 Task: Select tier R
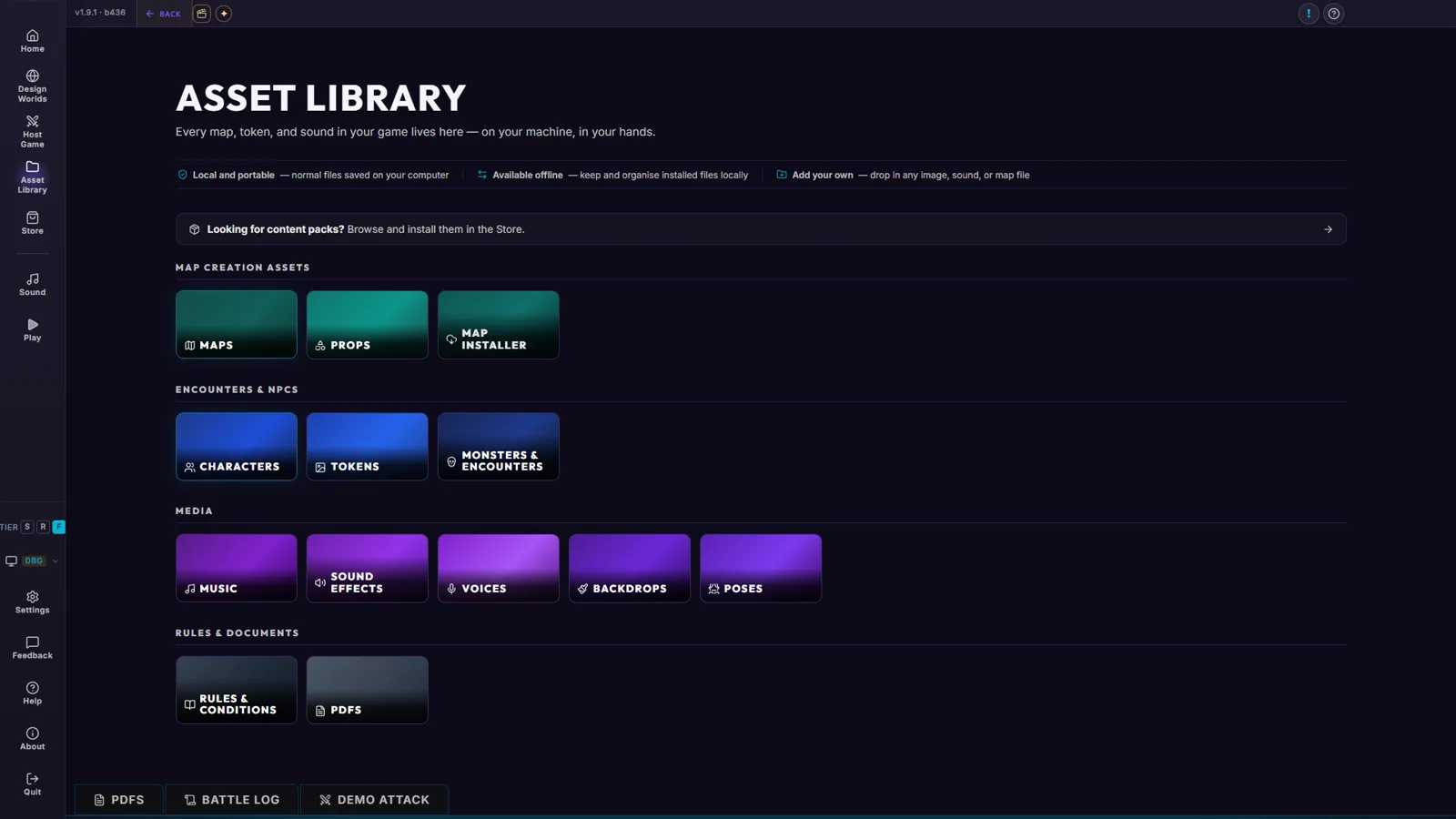[43, 527]
